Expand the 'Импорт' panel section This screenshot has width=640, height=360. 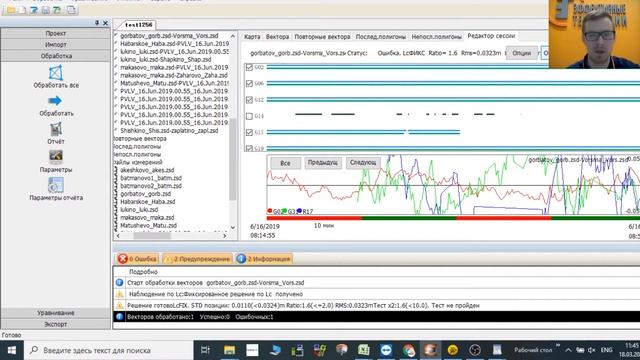click(x=56, y=44)
